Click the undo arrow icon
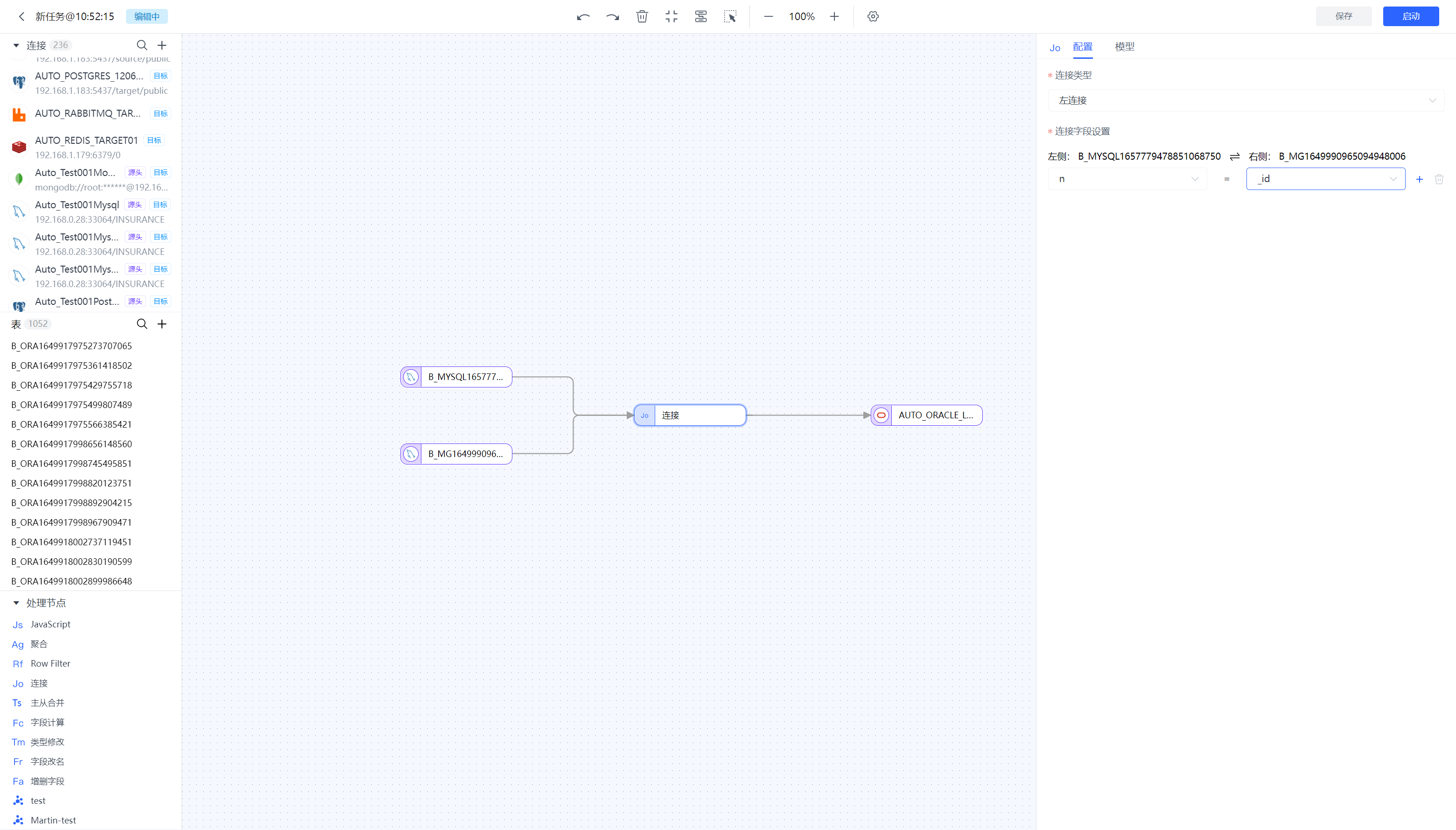Image resolution: width=1456 pixels, height=830 pixels. tap(582, 16)
